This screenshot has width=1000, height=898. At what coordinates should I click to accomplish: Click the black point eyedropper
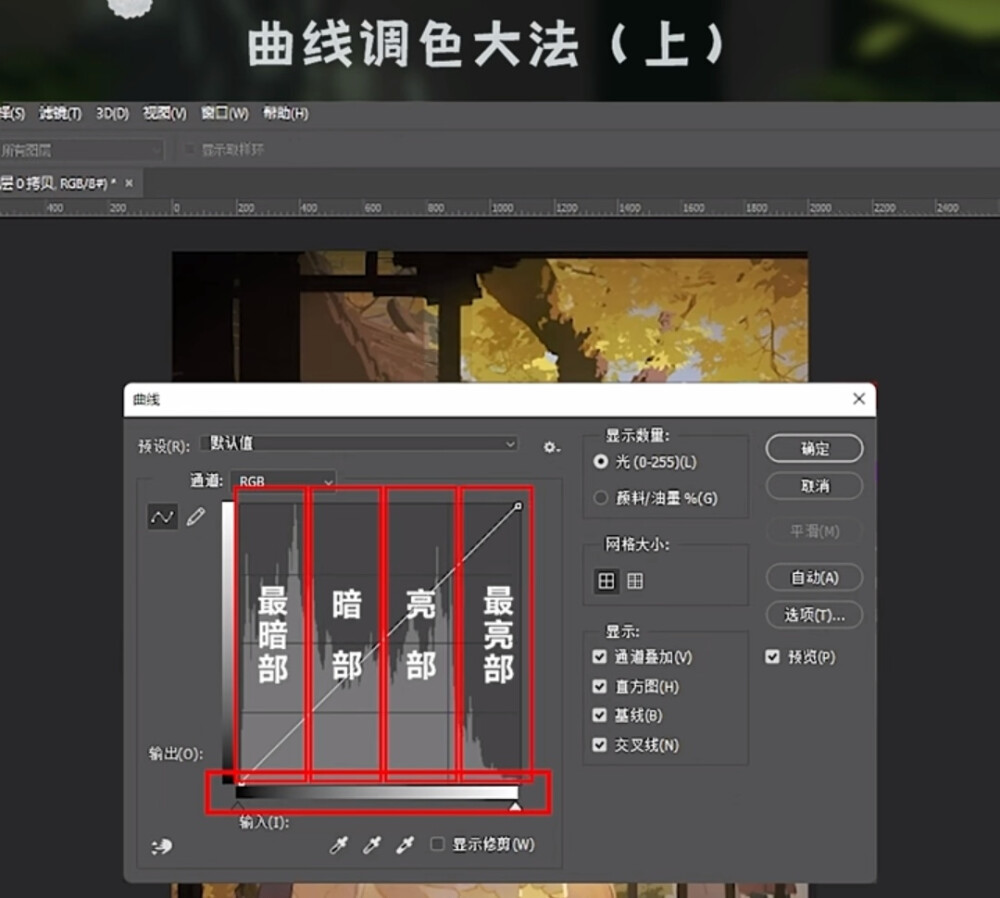click(339, 845)
